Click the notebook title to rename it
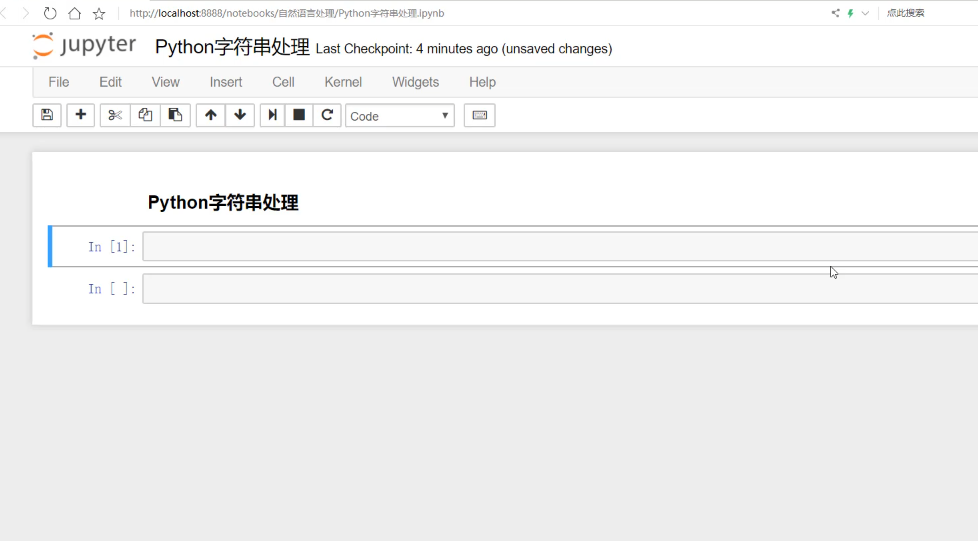 232,47
